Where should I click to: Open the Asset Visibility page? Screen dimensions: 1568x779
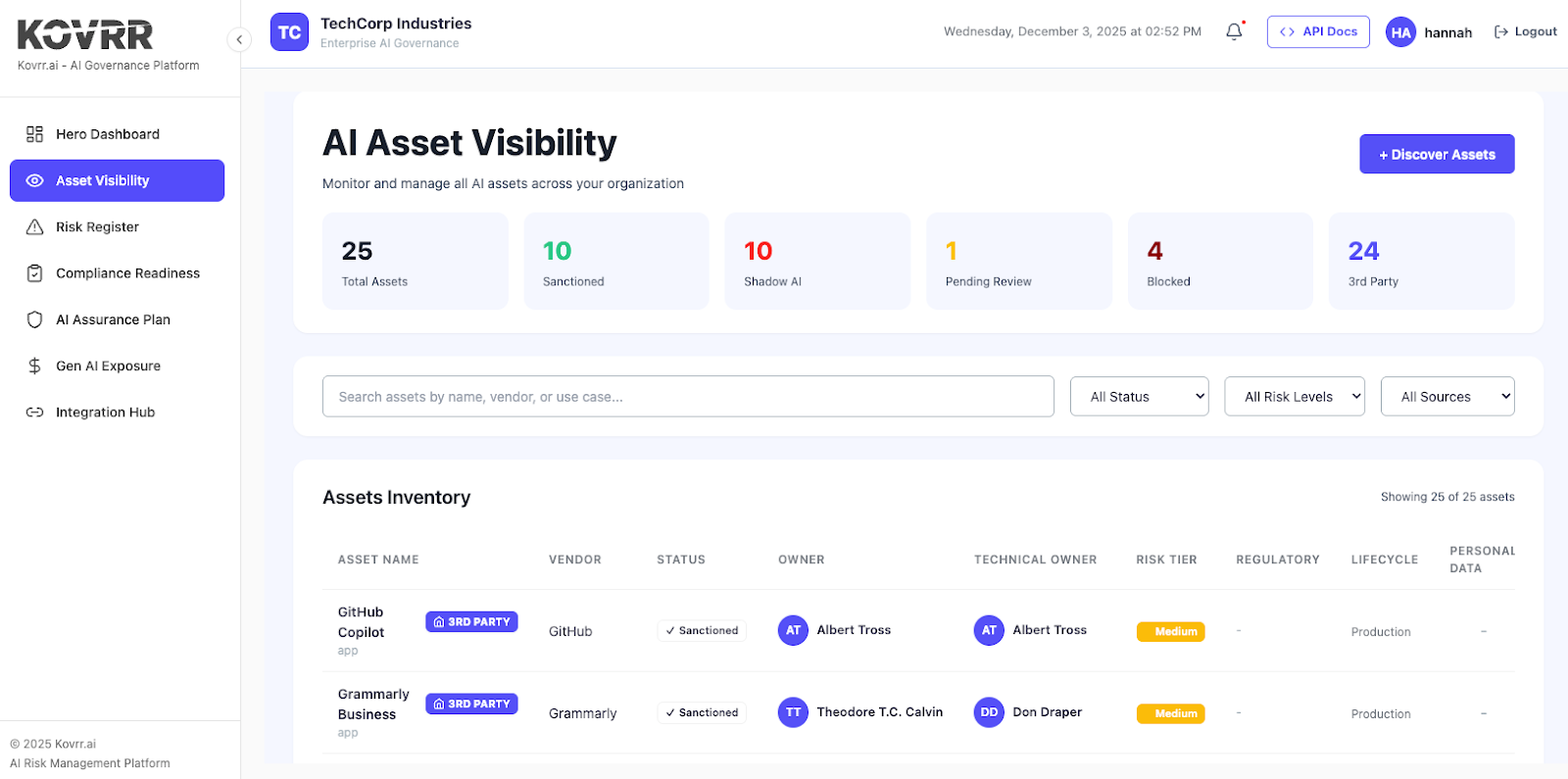click(x=117, y=180)
